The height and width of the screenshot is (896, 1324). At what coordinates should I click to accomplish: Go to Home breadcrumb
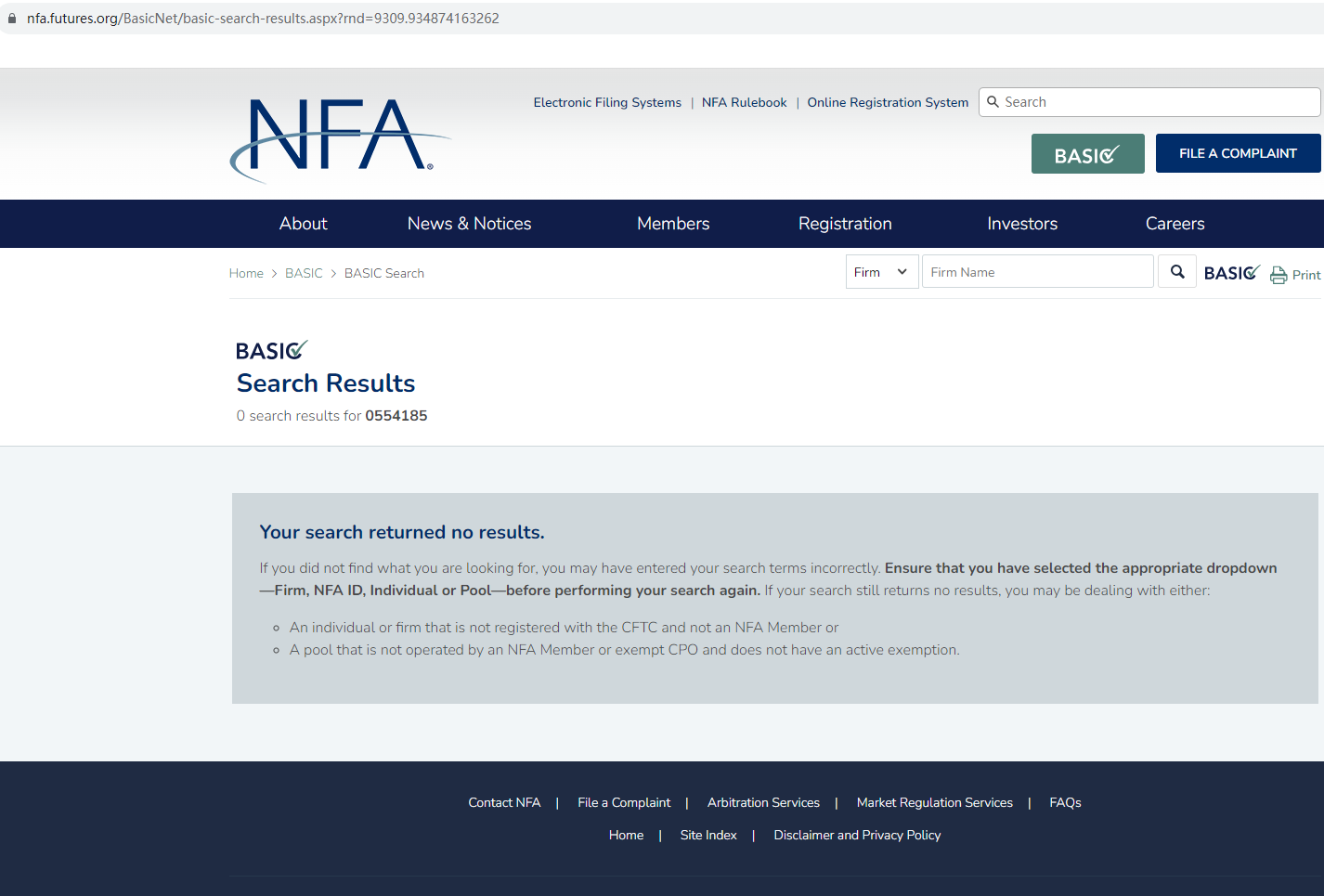click(x=246, y=273)
